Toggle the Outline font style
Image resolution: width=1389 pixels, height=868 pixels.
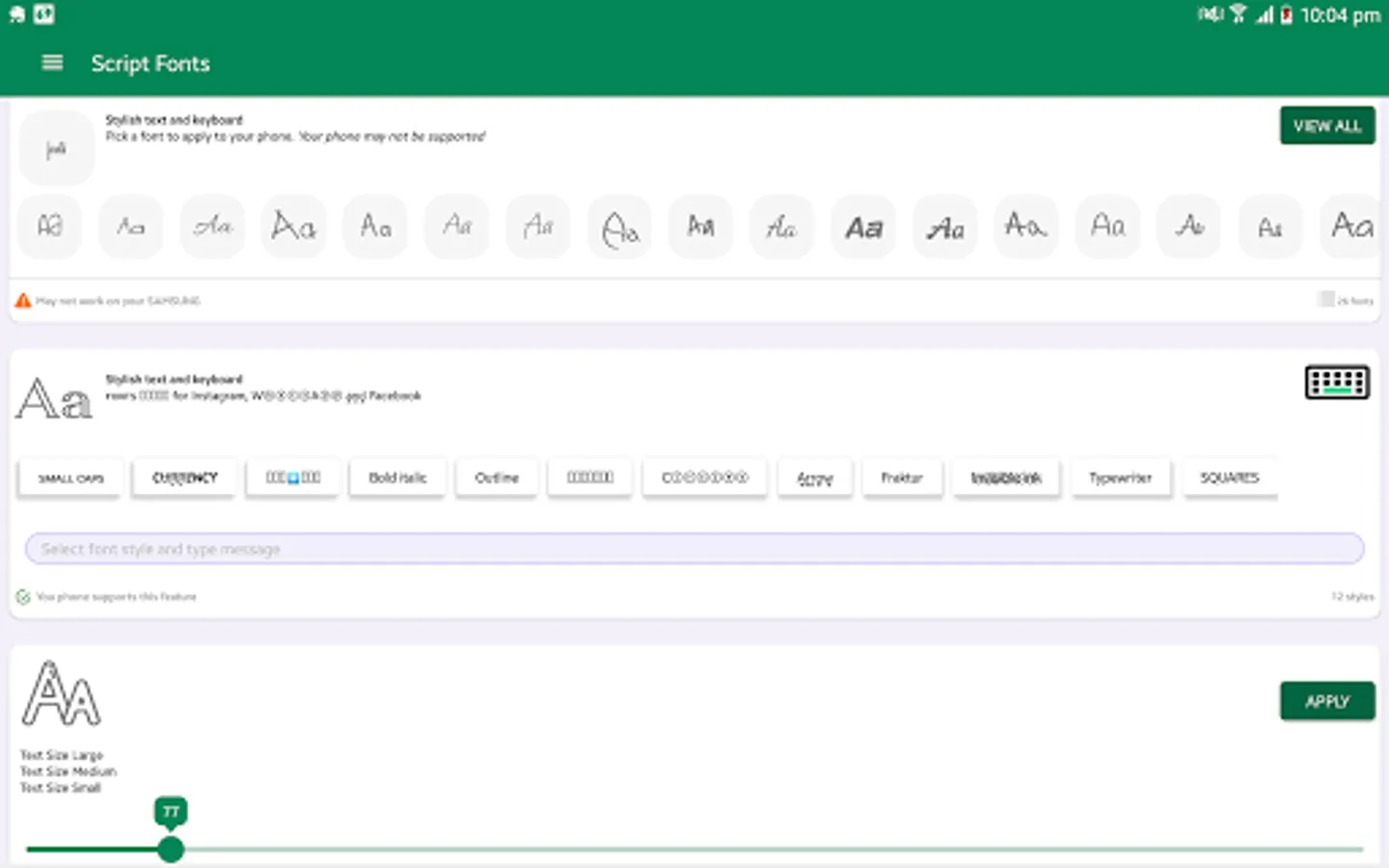(x=496, y=476)
